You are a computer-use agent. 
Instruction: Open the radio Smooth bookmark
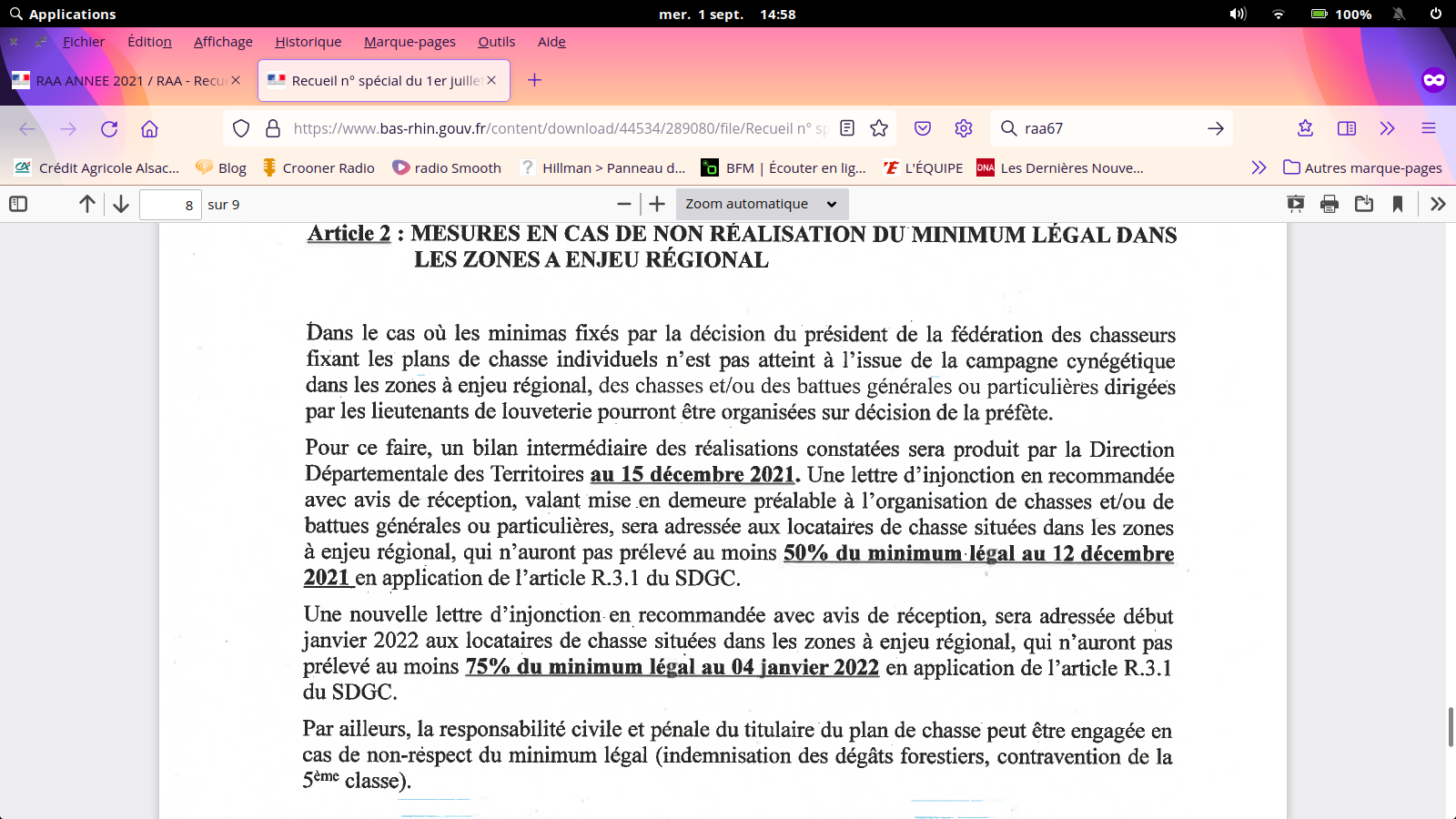(447, 167)
